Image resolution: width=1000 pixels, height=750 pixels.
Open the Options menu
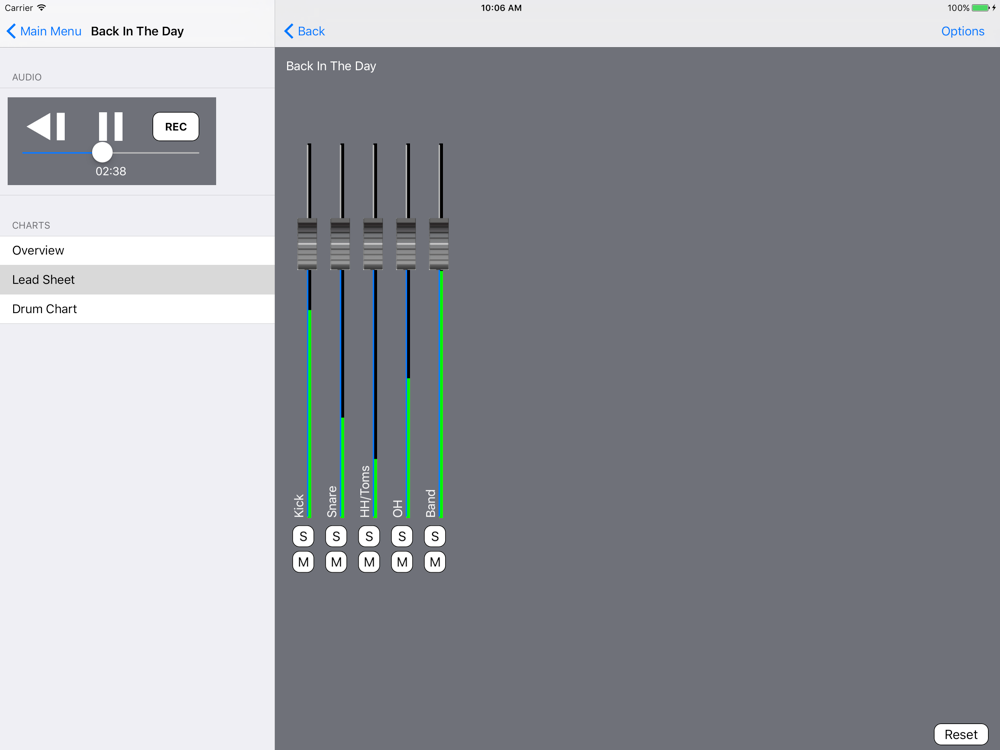pyautogui.click(x=962, y=31)
